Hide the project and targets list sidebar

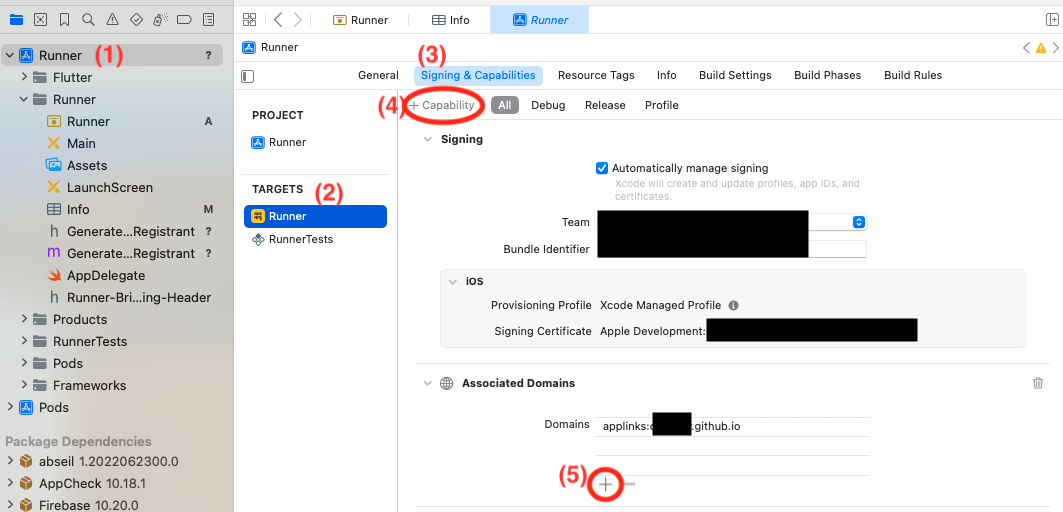coord(247,76)
